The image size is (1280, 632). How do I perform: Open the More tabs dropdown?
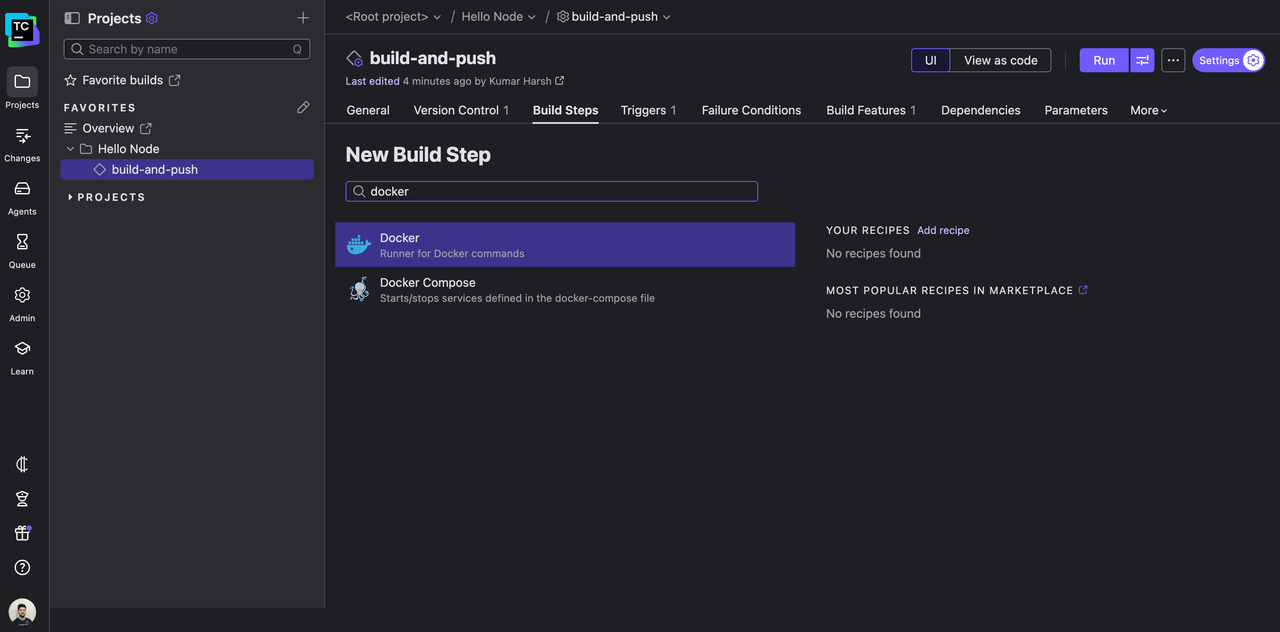click(x=1148, y=110)
